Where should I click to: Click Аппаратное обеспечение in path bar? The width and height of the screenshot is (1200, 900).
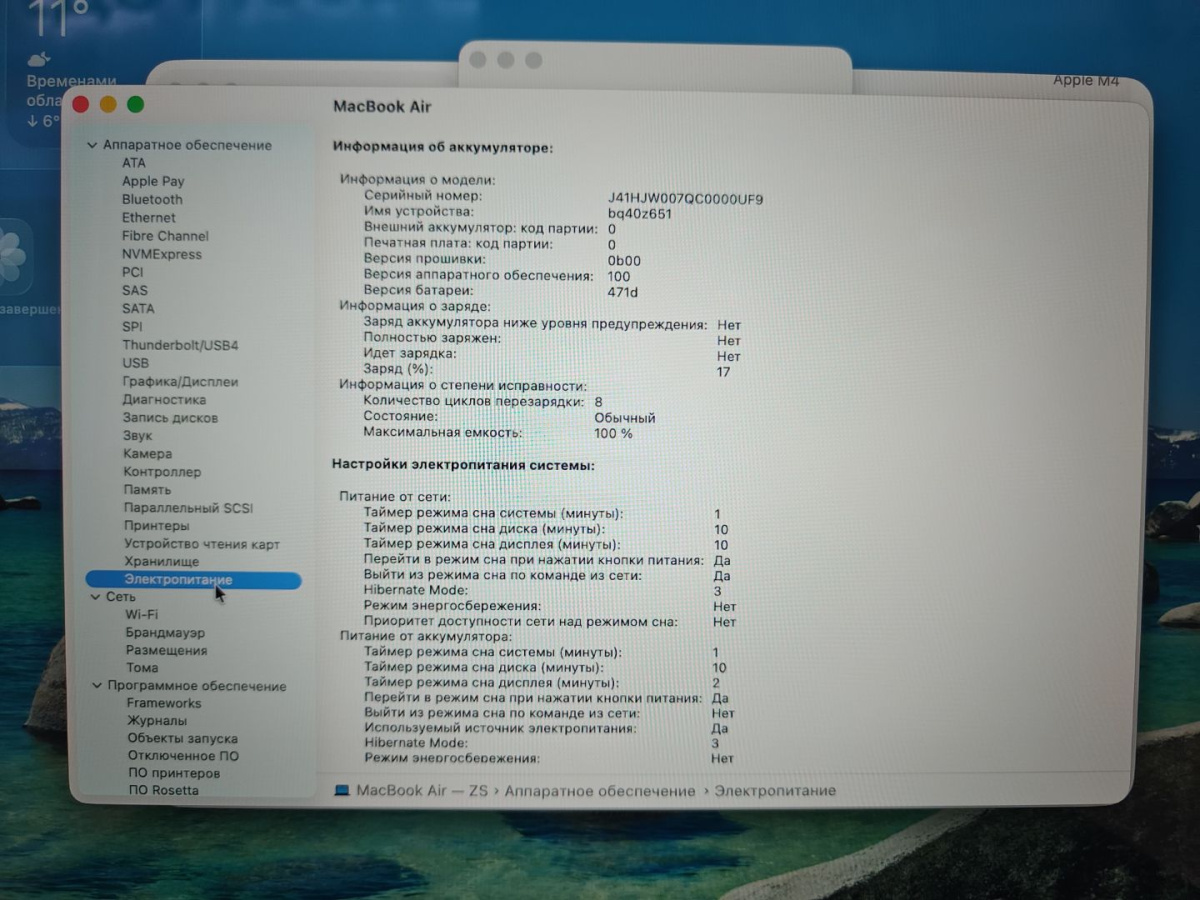coord(600,791)
